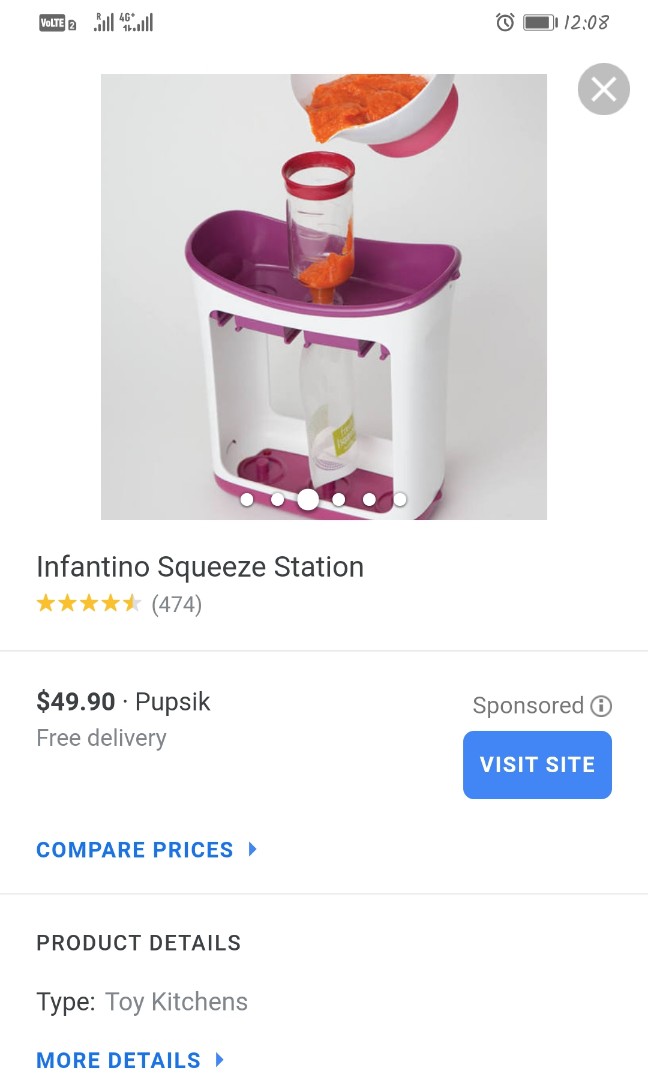Tap the Pupsik seller name
The image size is (648, 1080).
(173, 702)
